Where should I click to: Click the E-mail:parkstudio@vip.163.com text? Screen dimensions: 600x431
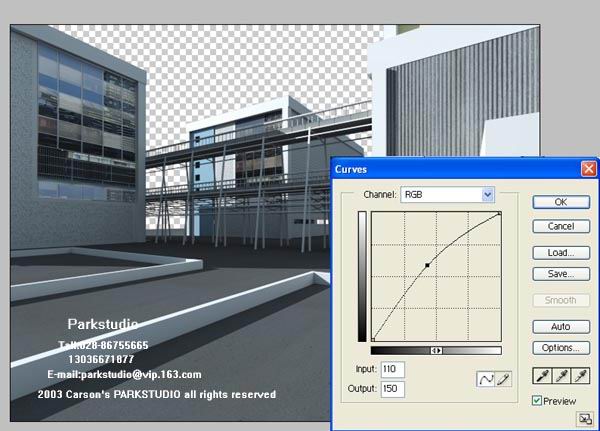pyautogui.click(x=124, y=374)
